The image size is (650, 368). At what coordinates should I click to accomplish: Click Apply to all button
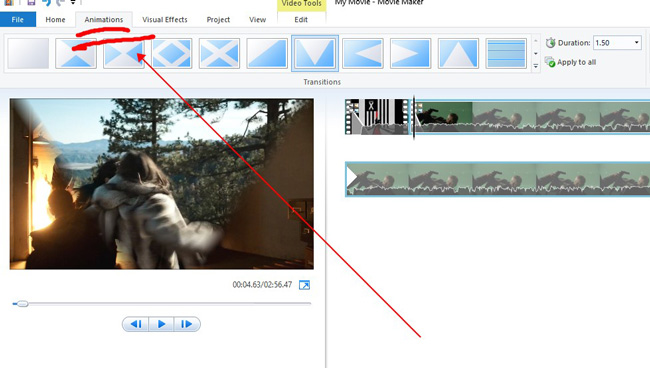coord(570,62)
